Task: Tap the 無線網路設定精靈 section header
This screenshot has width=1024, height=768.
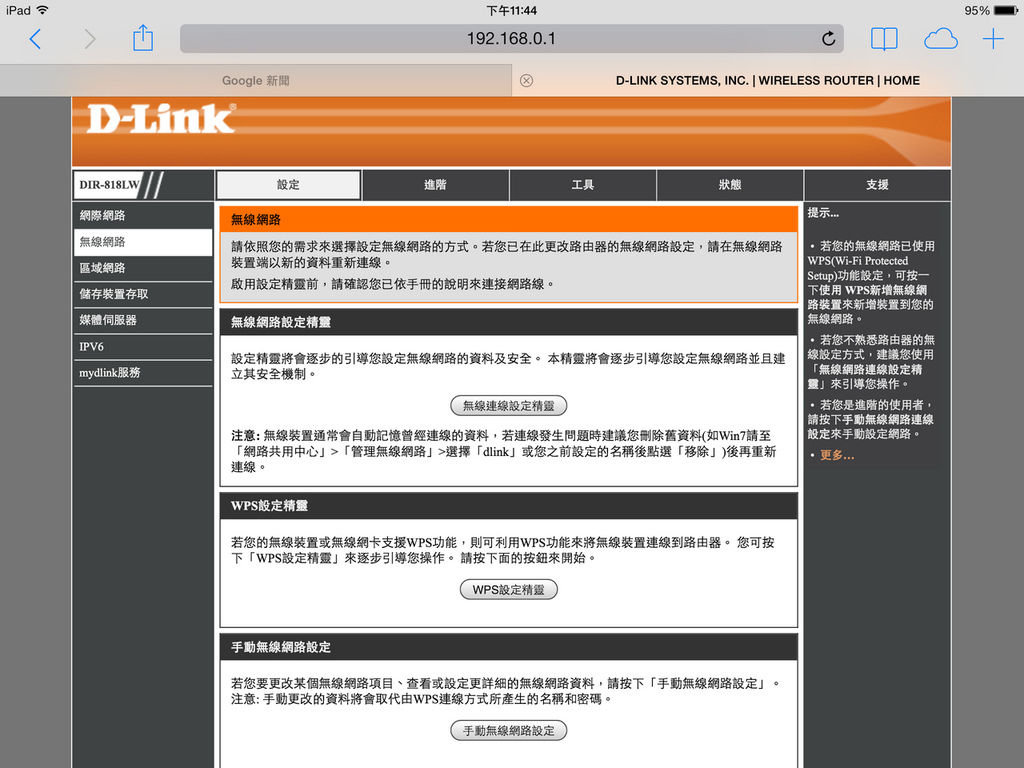Action: [509, 322]
